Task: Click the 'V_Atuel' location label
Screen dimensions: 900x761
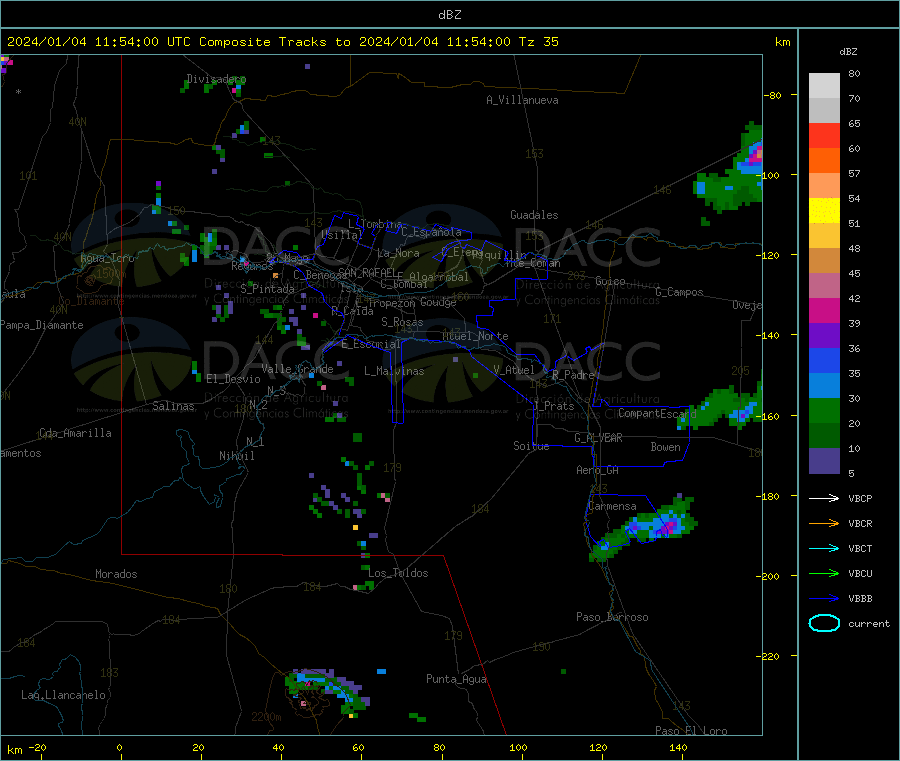Action: coord(514,370)
